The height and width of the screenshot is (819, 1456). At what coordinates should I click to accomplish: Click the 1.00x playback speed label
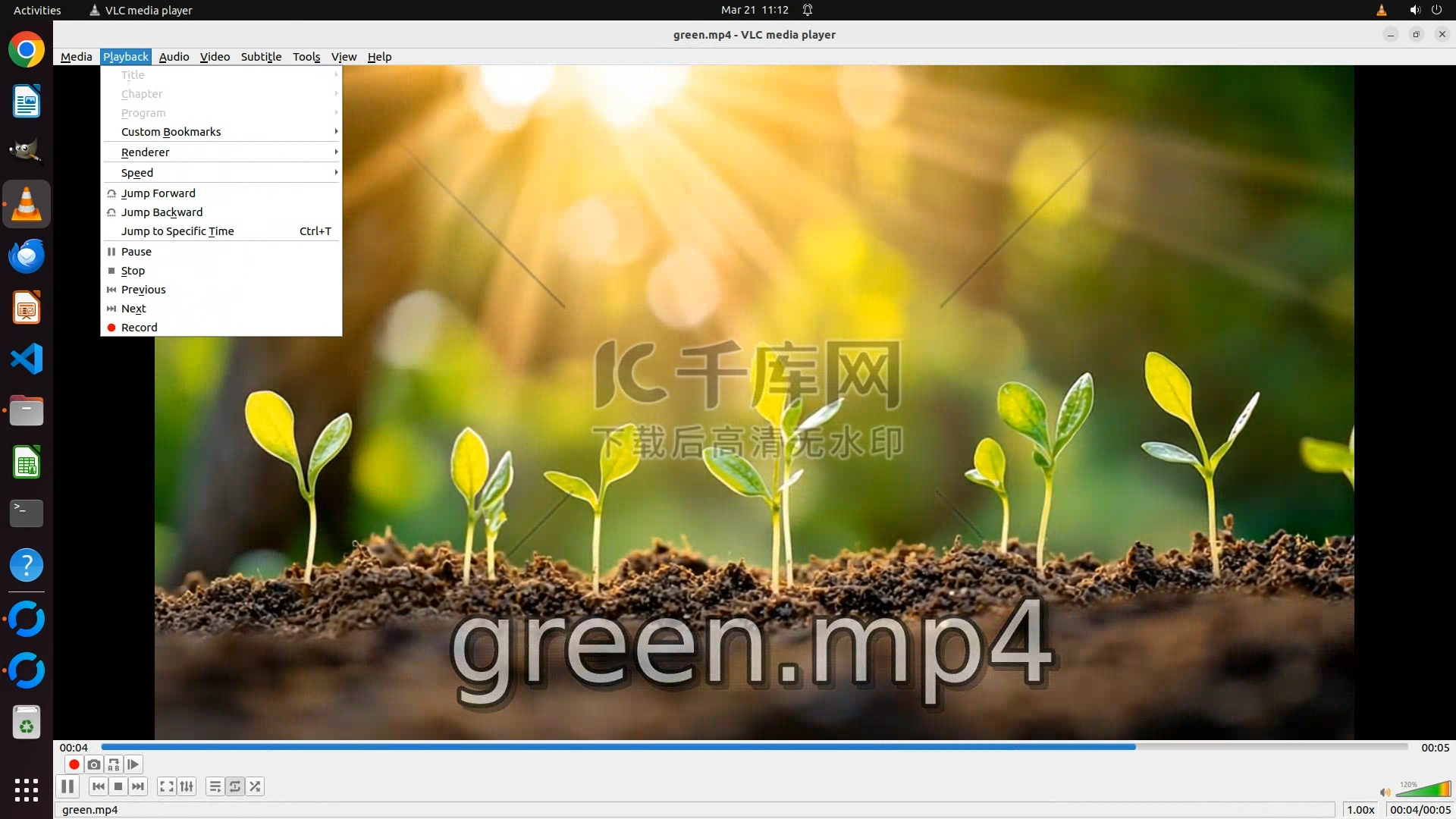(1360, 810)
